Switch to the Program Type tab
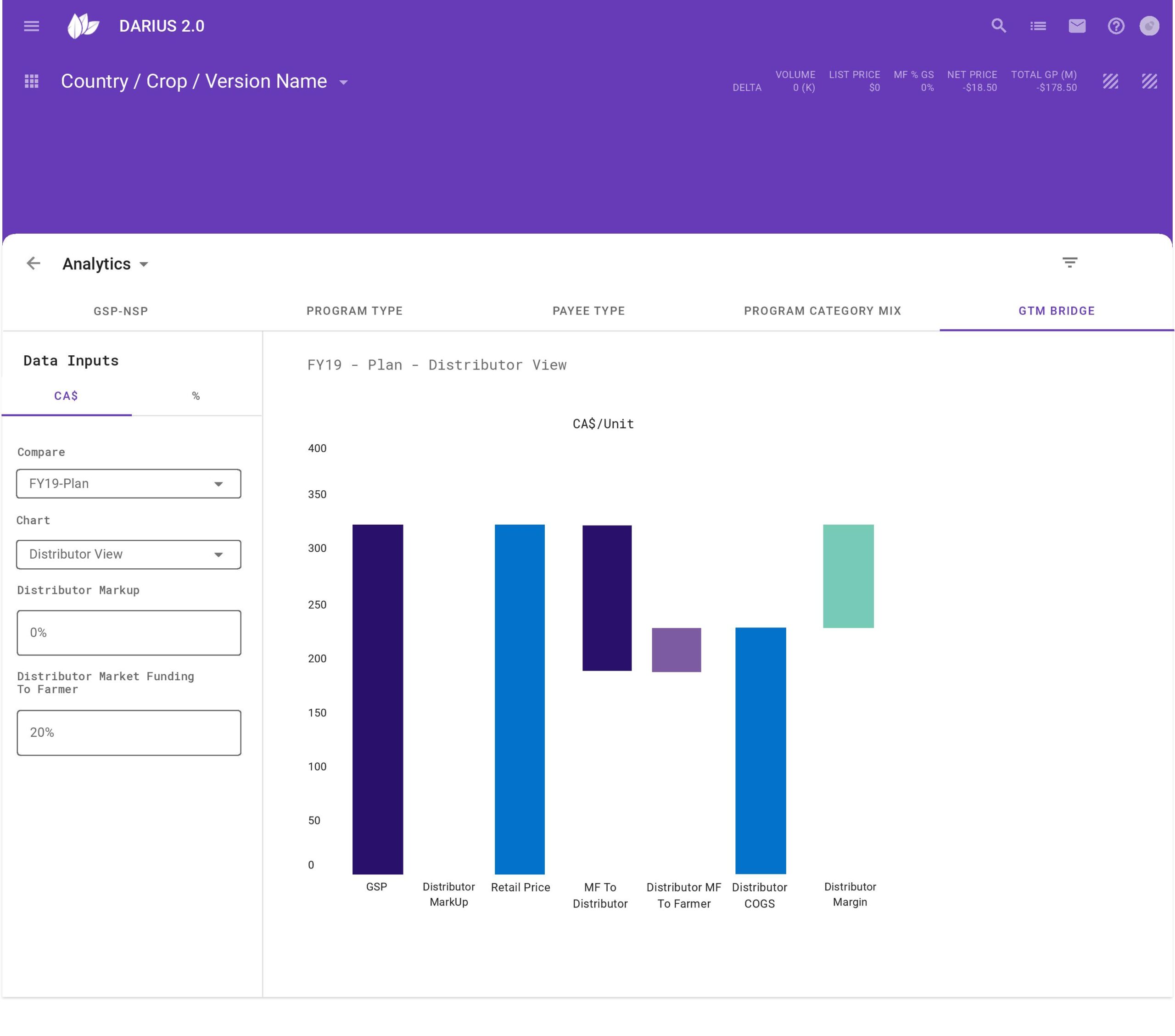Screen dimensions: 1175x1036 click(x=354, y=310)
